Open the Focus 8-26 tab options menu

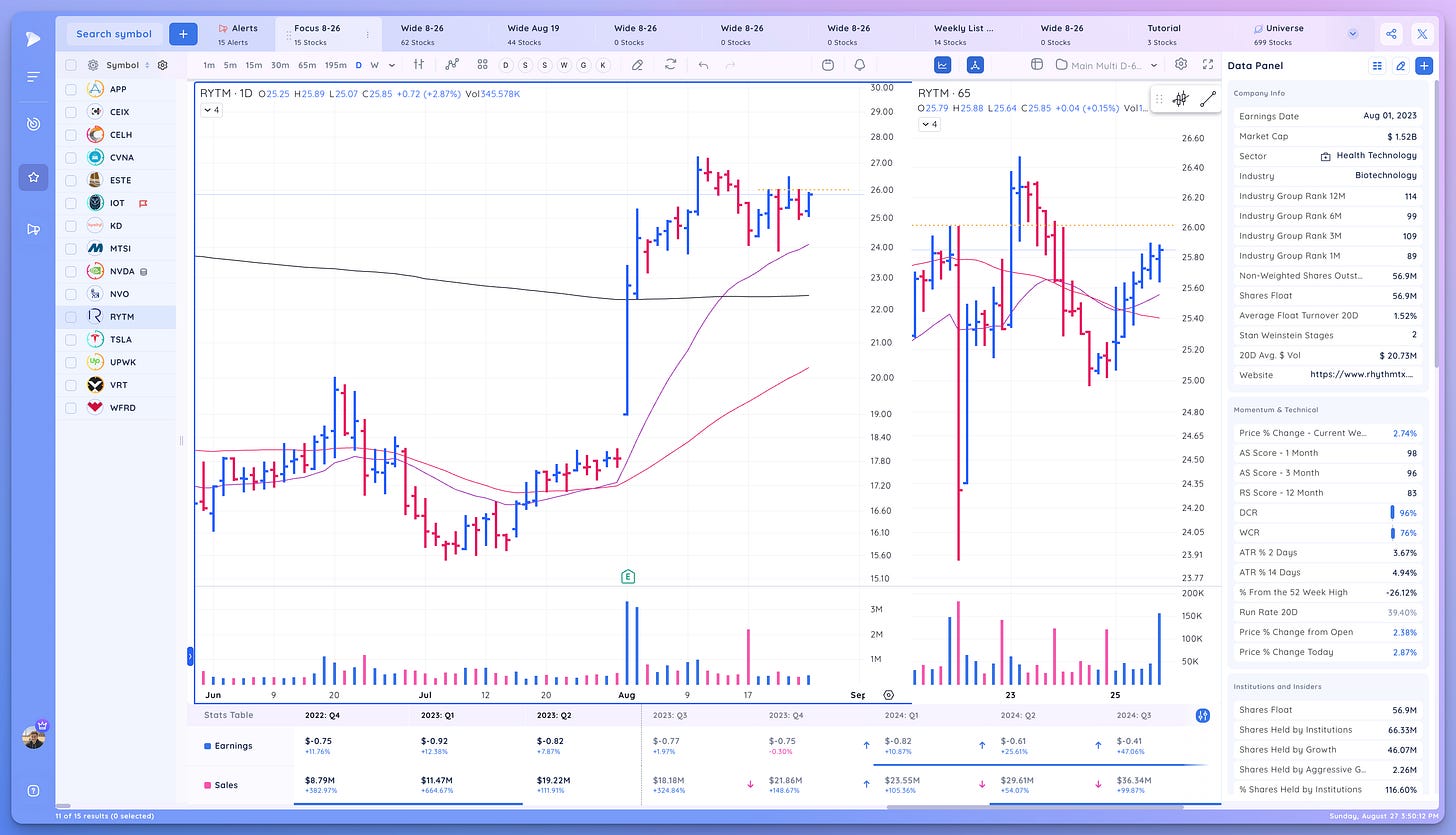(x=367, y=34)
